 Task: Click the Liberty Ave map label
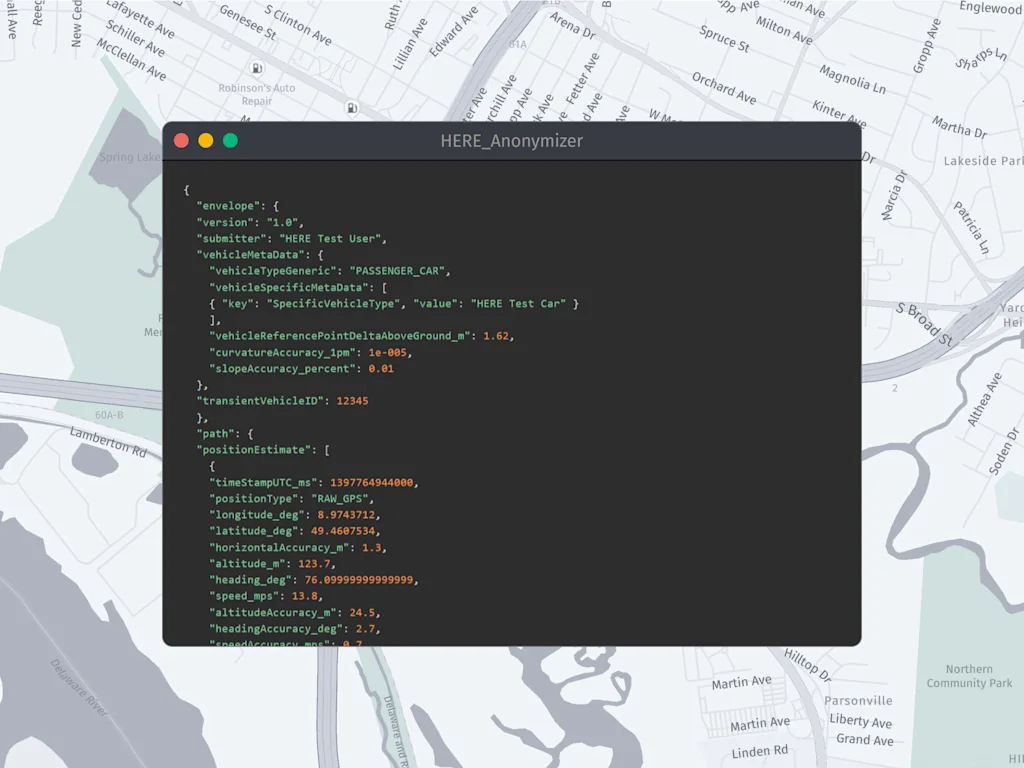pos(861,720)
